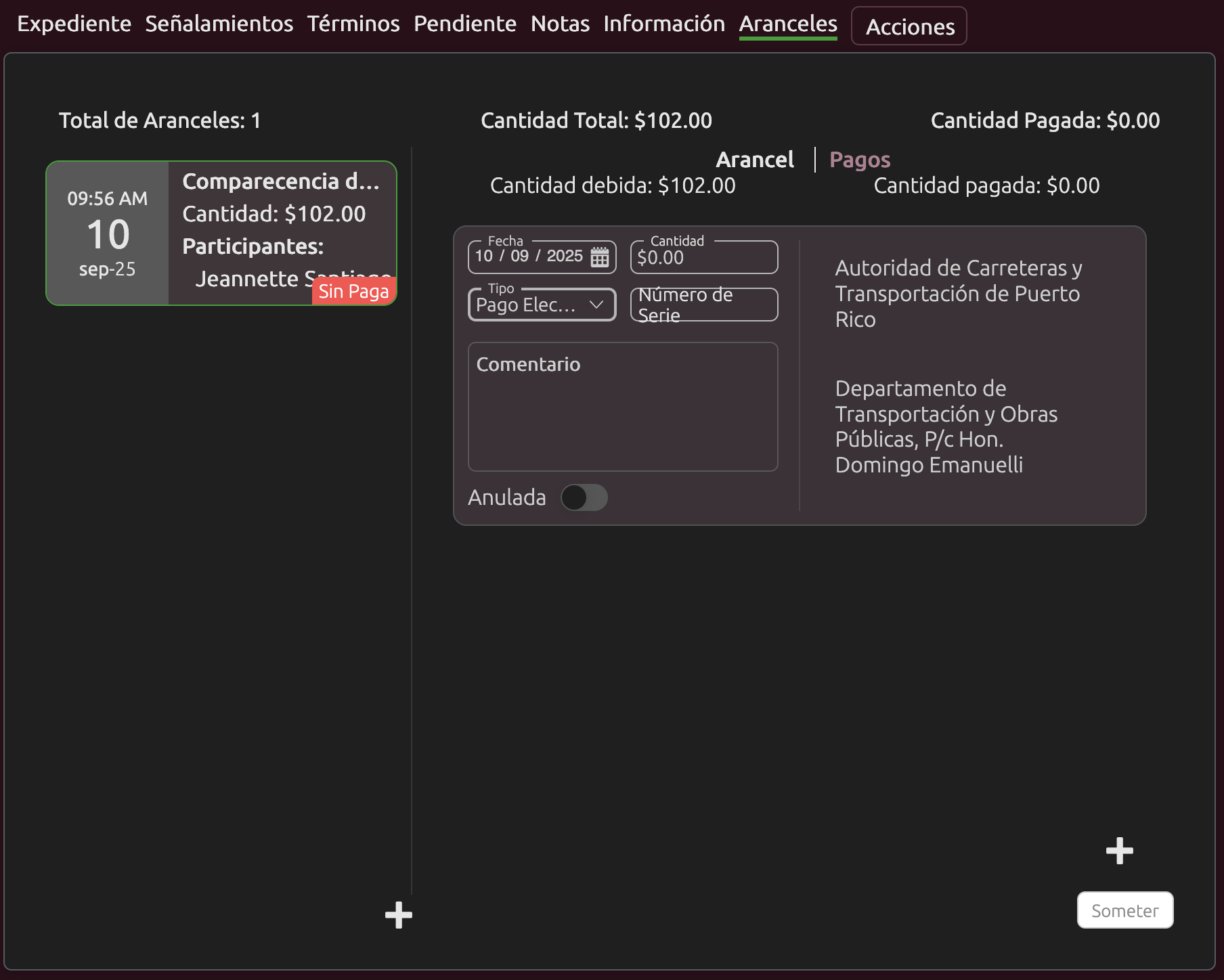Select the Pendiente tab
Screen dimensions: 1224x980
click(465, 24)
